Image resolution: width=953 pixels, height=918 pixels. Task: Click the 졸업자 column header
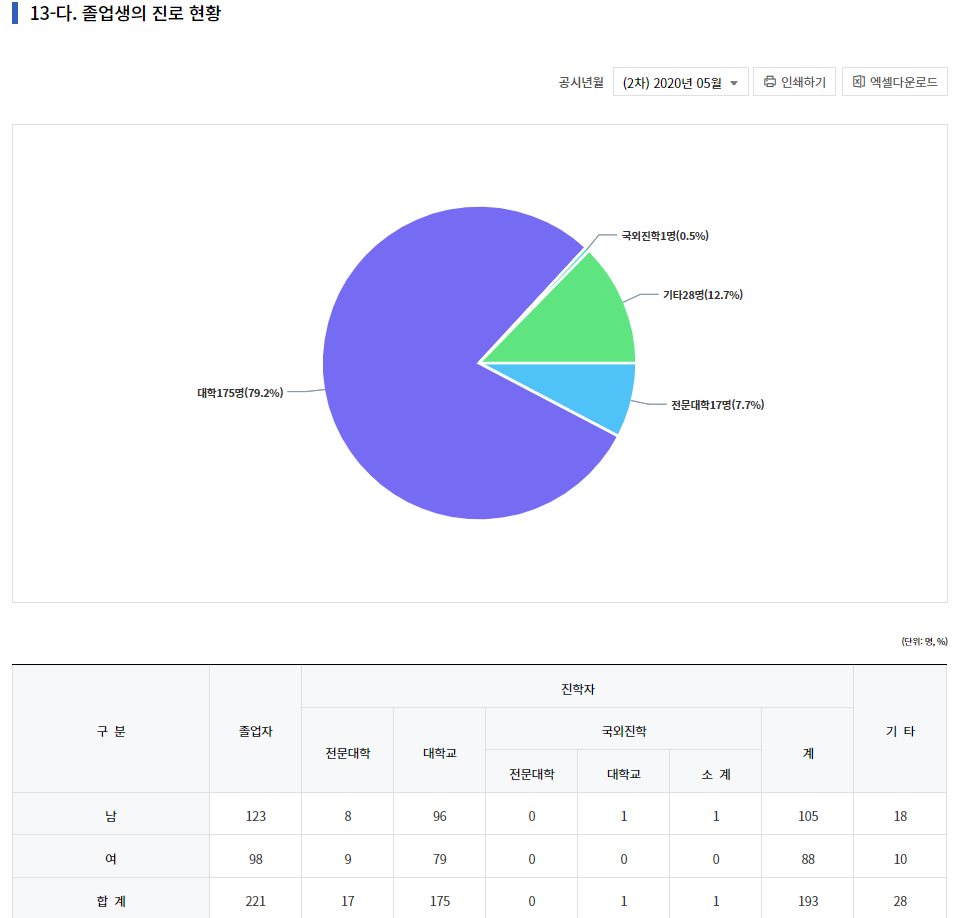pos(255,730)
